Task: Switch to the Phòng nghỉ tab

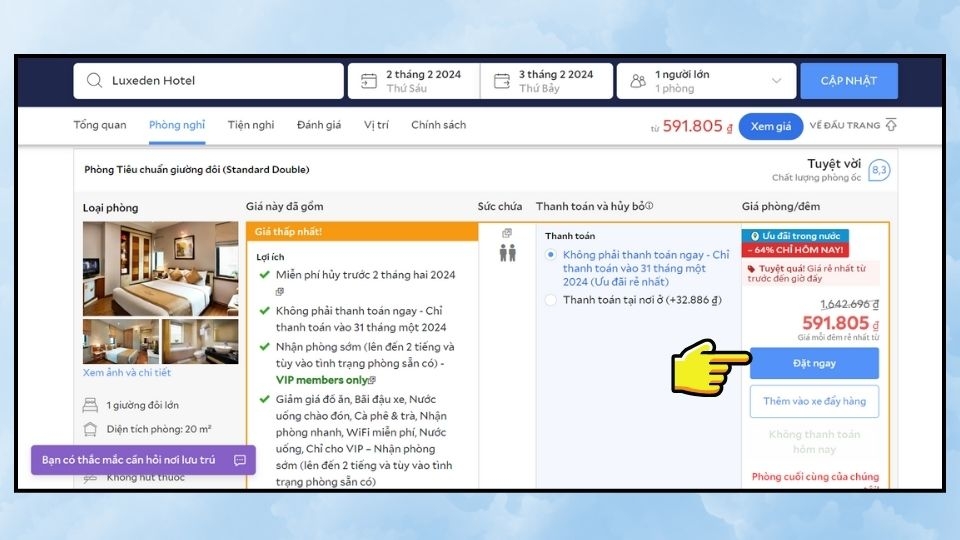Action: pyautogui.click(x=177, y=125)
